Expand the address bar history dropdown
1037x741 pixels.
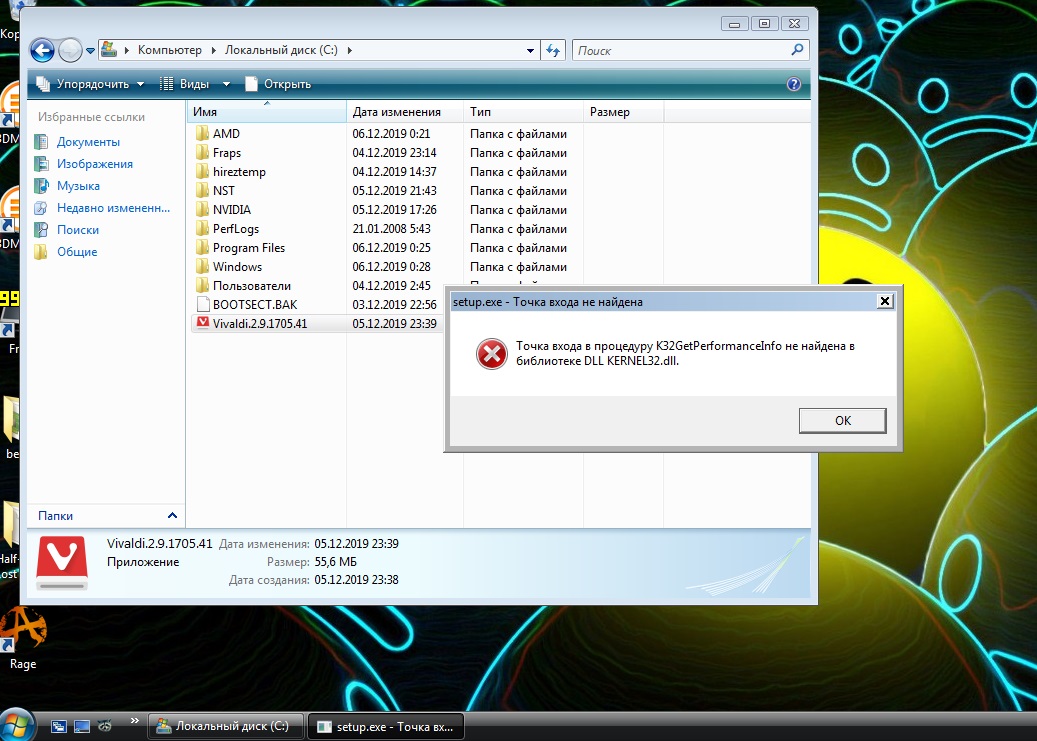530,50
